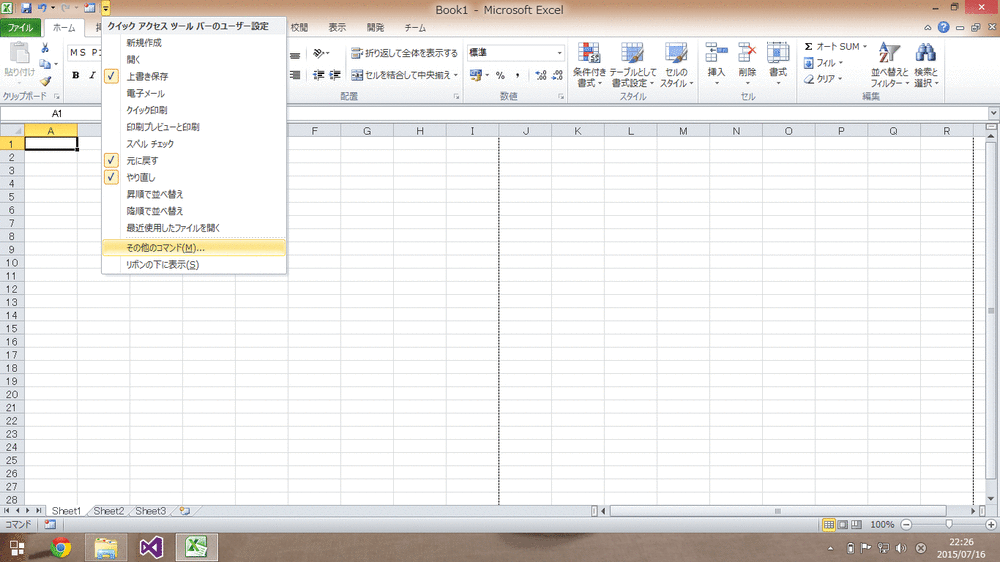
Task: Open the number format (標準) dropdown
Action: (x=559, y=53)
